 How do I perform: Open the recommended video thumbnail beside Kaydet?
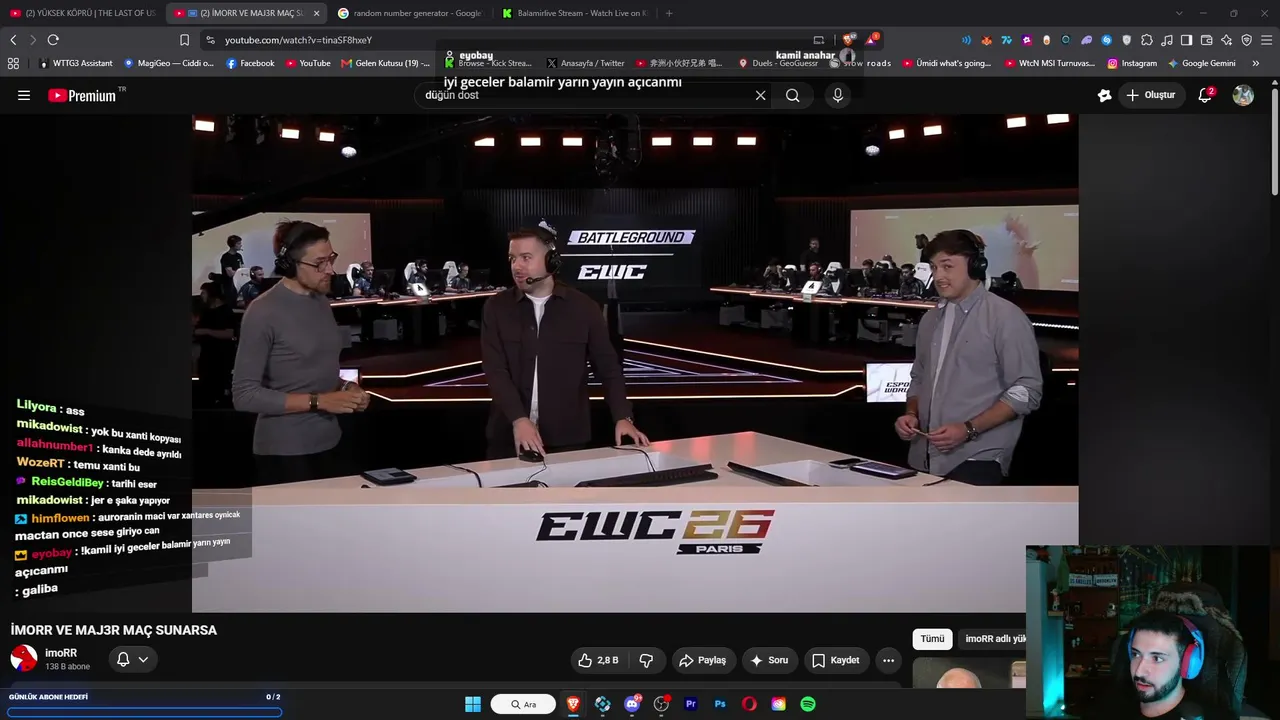(x=969, y=673)
